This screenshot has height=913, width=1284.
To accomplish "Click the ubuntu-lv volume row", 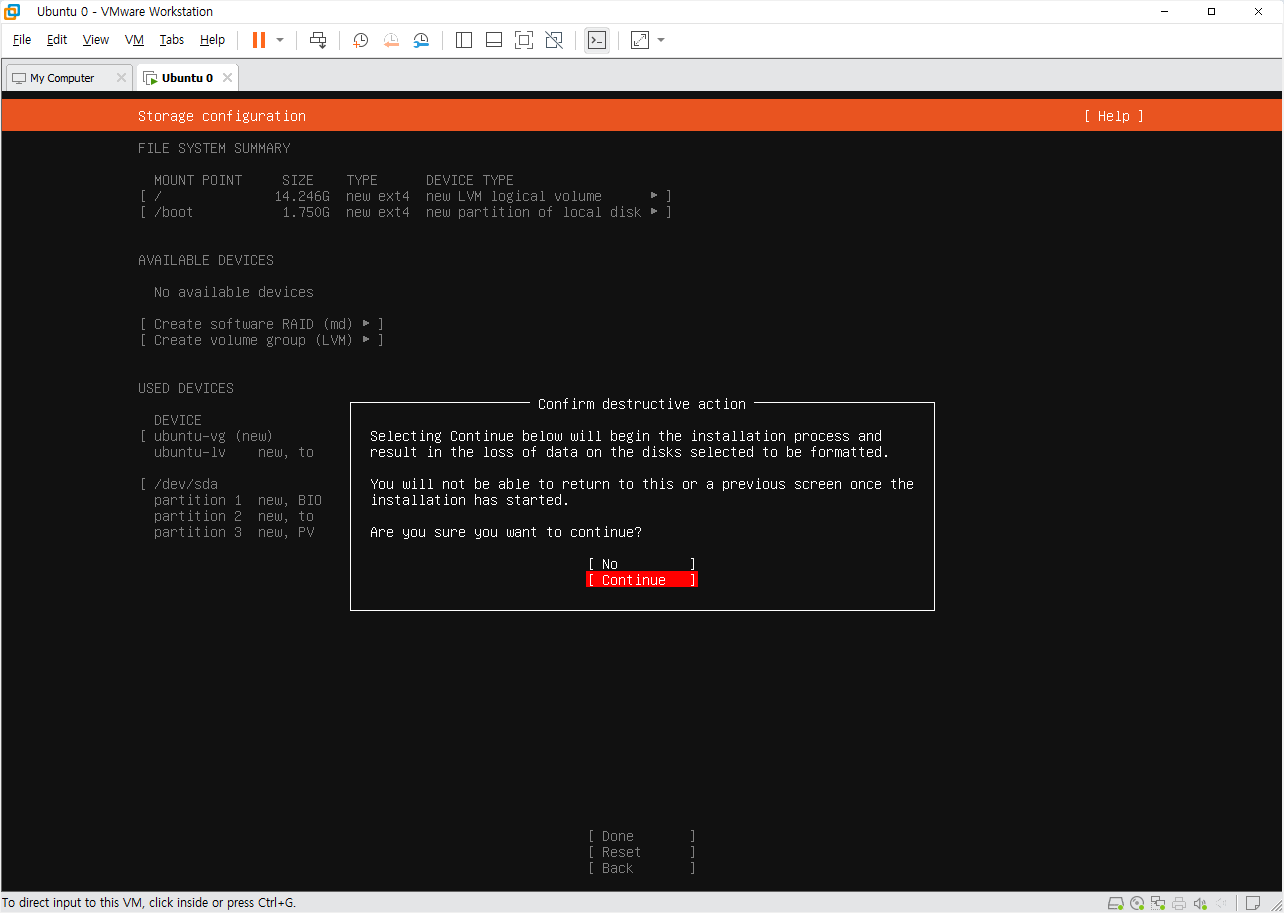I will (x=234, y=452).
